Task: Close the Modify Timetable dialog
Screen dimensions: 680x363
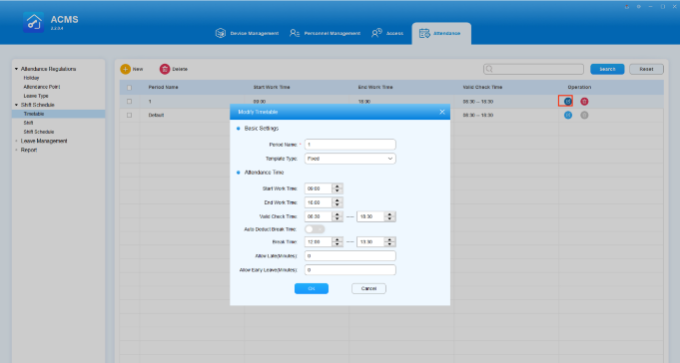Action: point(442,112)
